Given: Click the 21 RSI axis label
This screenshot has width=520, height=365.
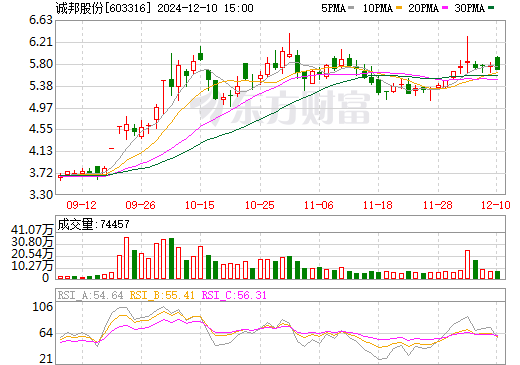Looking at the screenshot, I should pyautogui.click(x=46, y=359).
